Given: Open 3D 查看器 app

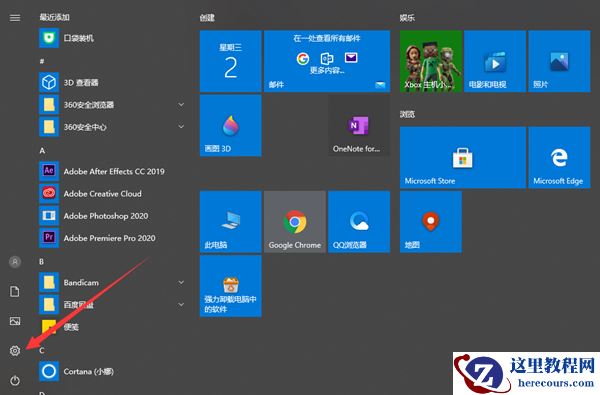Looking at the screenshot, I should click(111, 82).
